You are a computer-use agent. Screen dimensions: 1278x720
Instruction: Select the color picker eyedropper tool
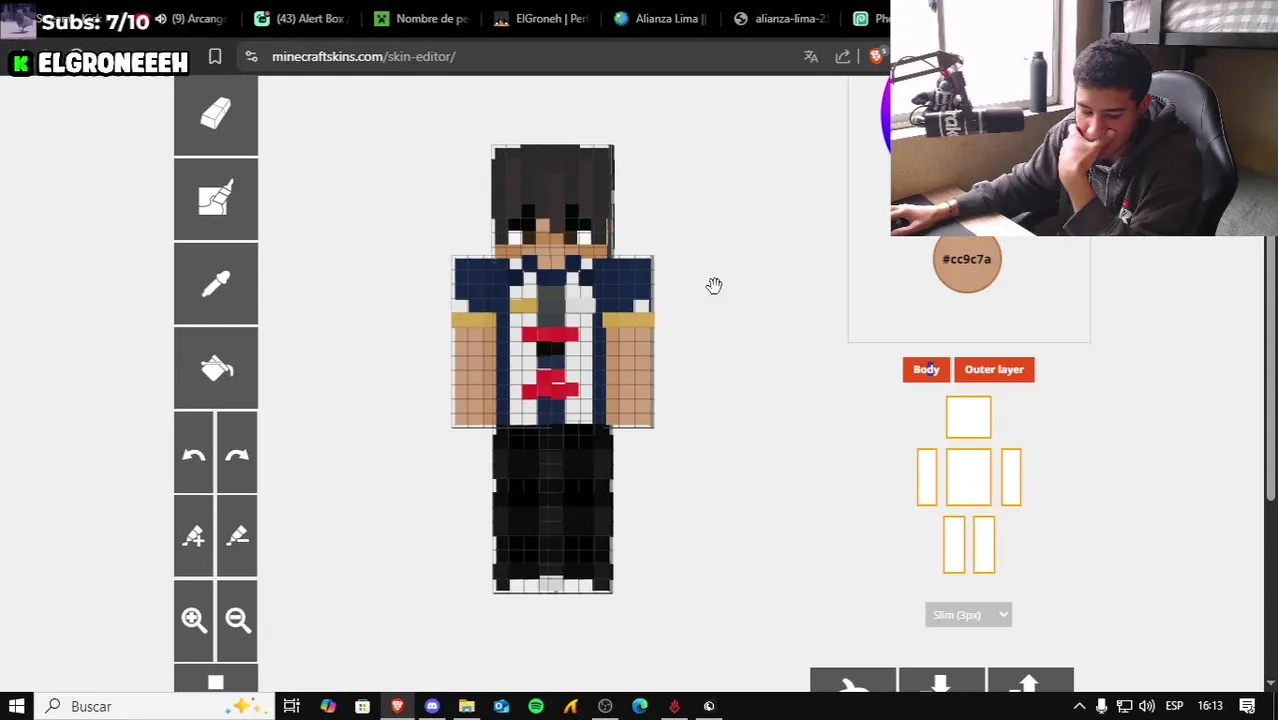point(215,284)
